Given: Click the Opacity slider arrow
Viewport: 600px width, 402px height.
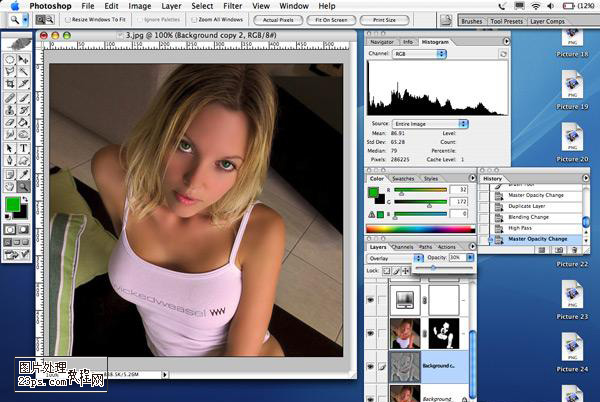Looking at the screenshot, I should click(470, 258).
